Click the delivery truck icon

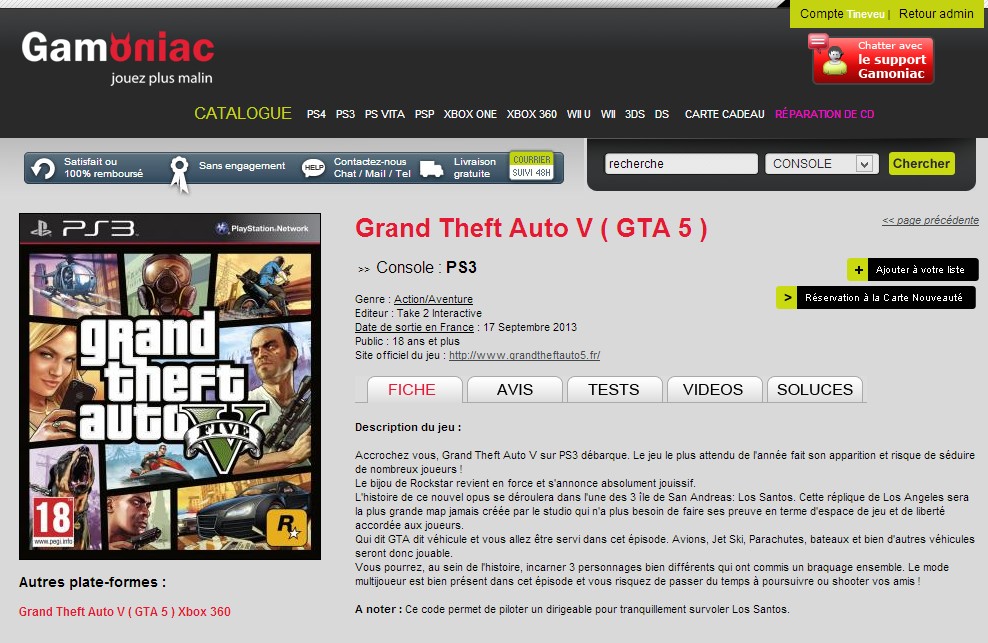(x=432, y=169)
